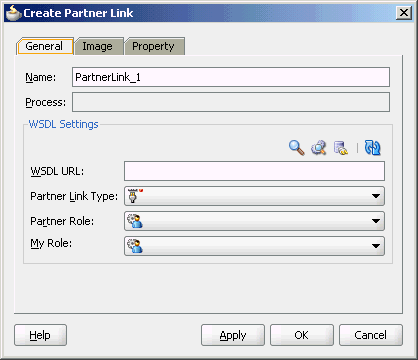Open the service explorer gear-magnifier icon
The width and height of the screenshot is (418, 360).
point(319,148)
